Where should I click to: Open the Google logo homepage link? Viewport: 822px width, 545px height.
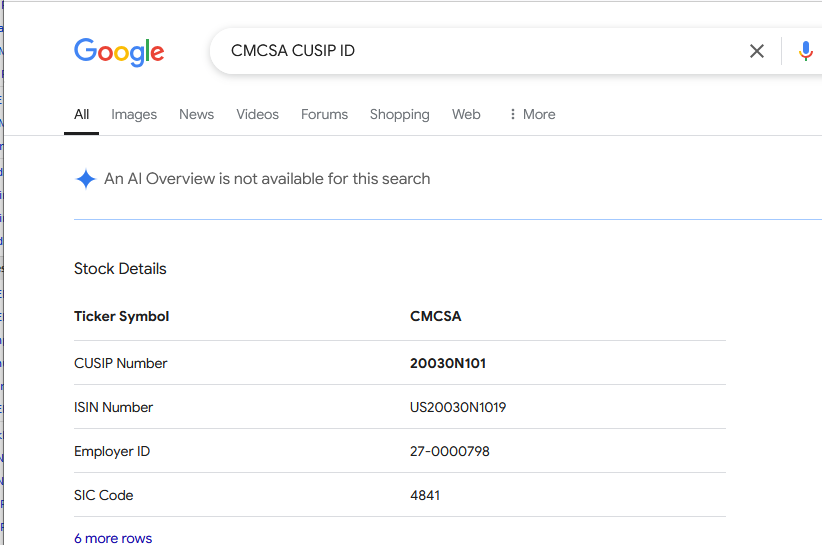pos(119,52)
